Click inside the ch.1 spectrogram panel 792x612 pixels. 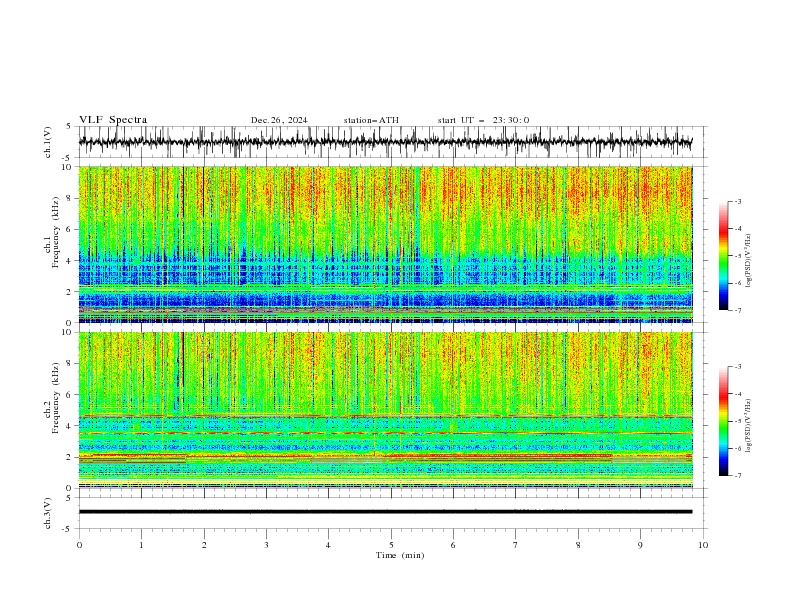click(385, 244)
